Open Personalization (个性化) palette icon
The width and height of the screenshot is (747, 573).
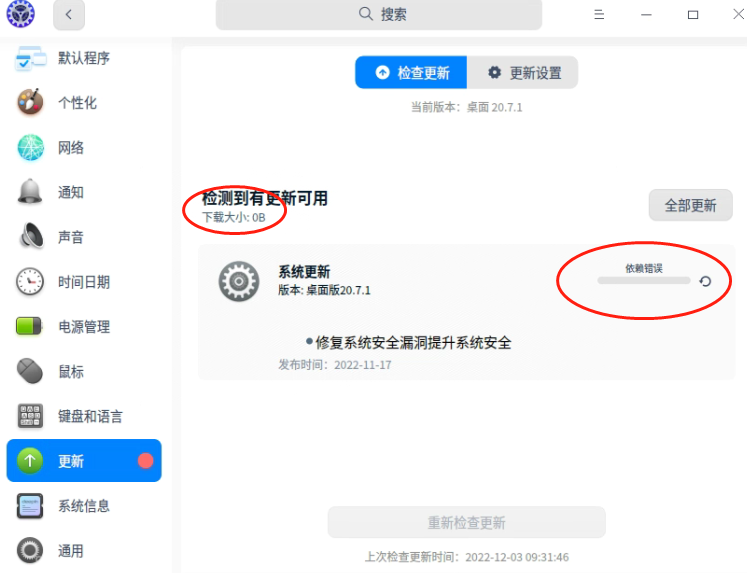30,102
